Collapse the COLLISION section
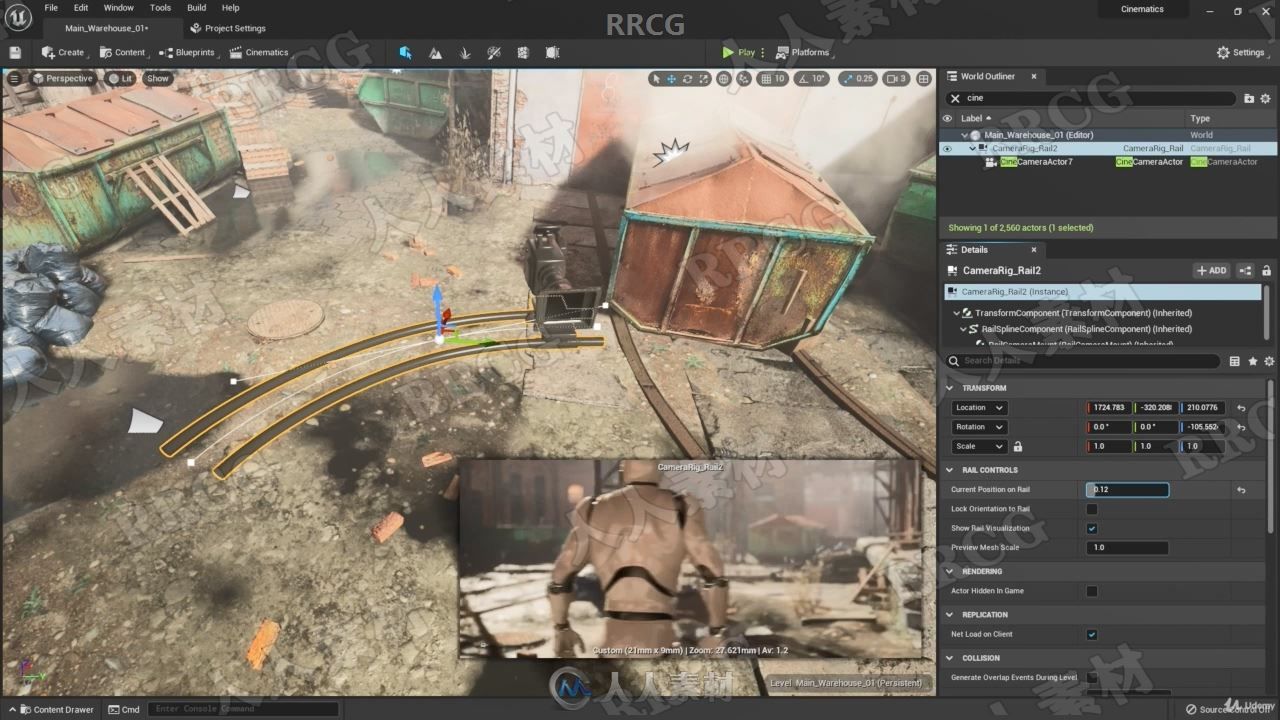1280x720 pixels. pos(950,658)
